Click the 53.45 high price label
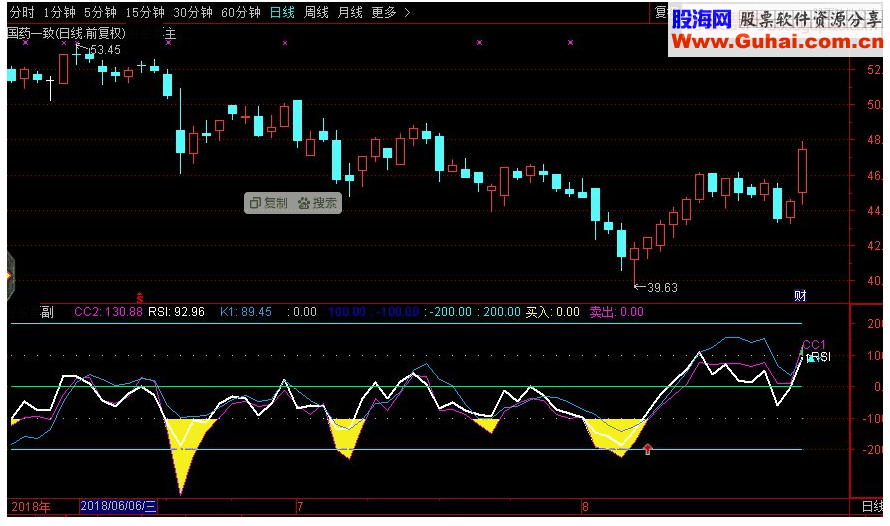The height and width of the screenshot is (526, 890). tap(105, 50)
